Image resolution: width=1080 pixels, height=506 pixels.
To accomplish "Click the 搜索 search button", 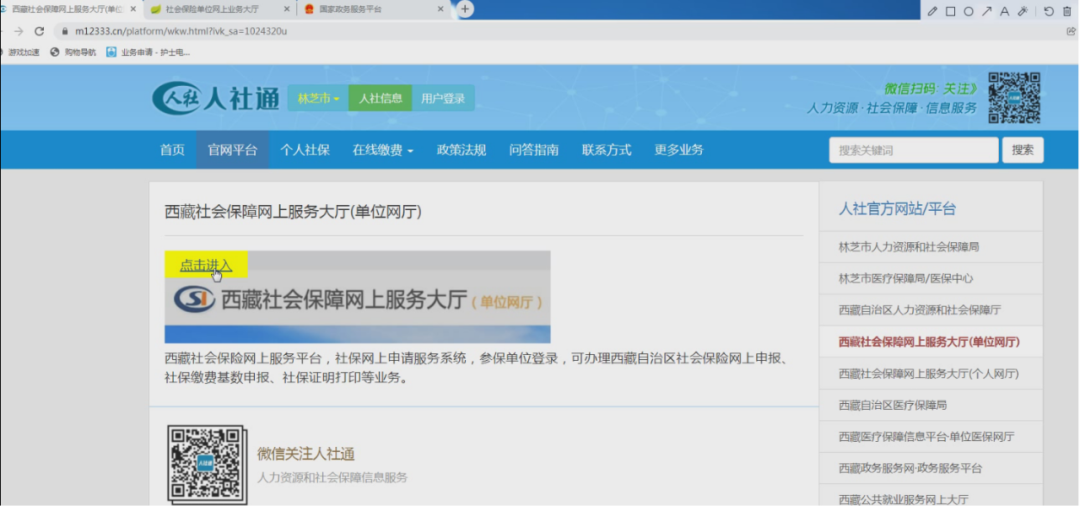I will pyautogui.click(x=1023, y=150).
